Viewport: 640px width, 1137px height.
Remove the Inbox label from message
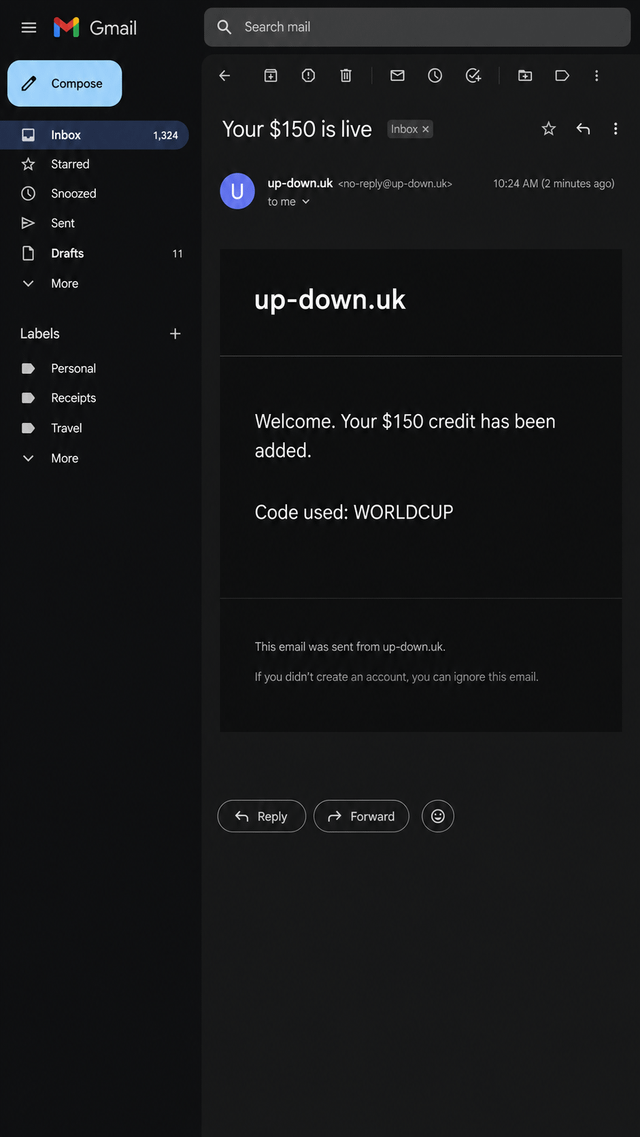click(x=426, y=129)
